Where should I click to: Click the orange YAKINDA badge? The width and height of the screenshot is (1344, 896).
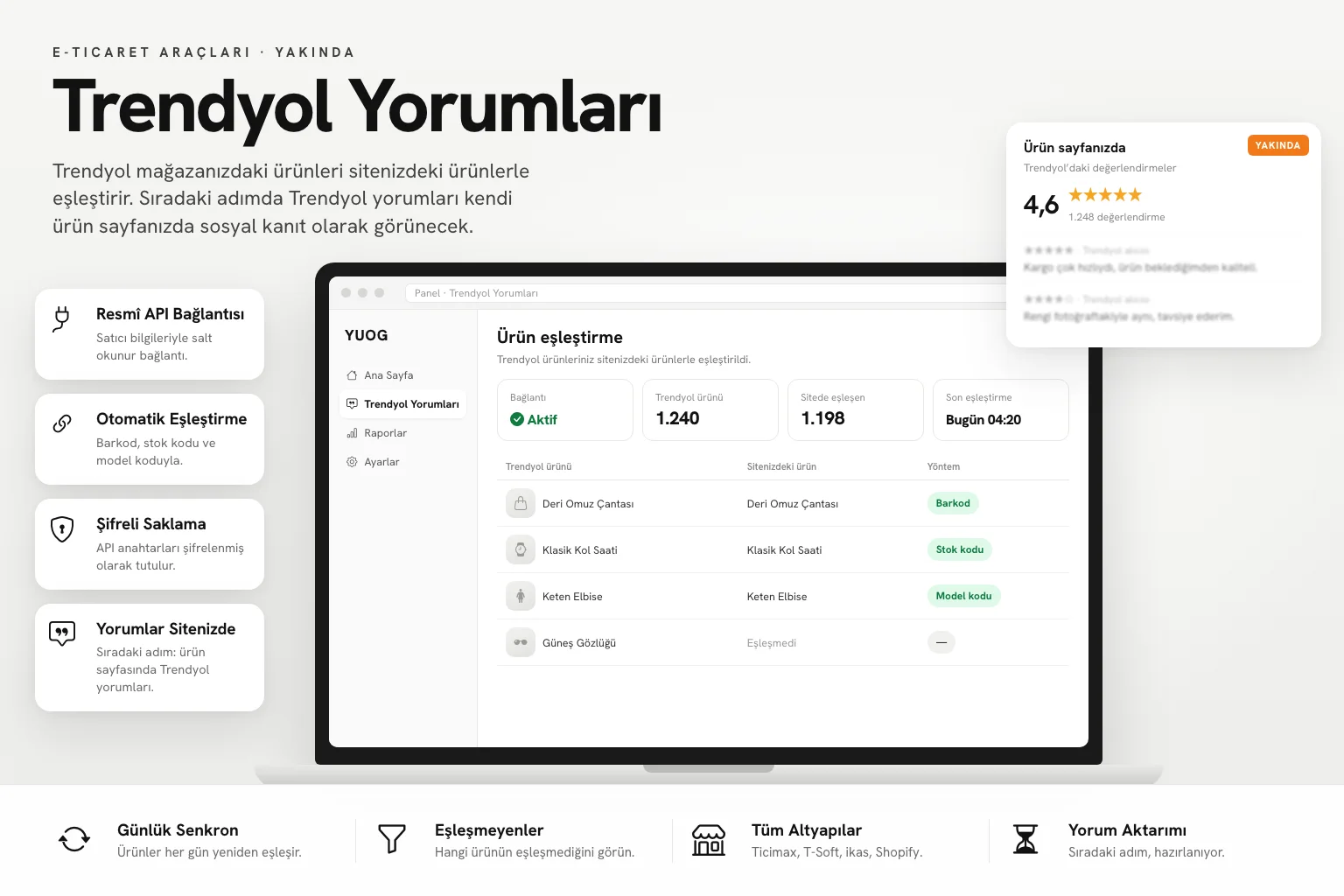(x=1277, y=145)
